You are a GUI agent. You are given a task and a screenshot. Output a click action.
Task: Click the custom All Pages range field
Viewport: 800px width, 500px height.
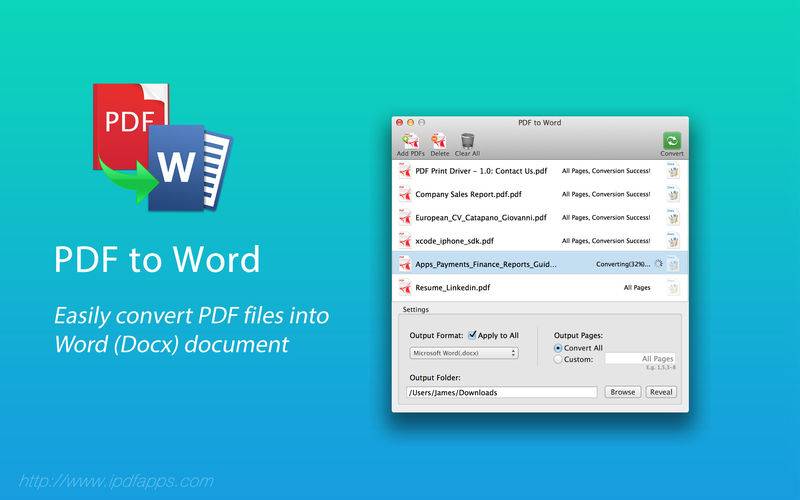640,359
